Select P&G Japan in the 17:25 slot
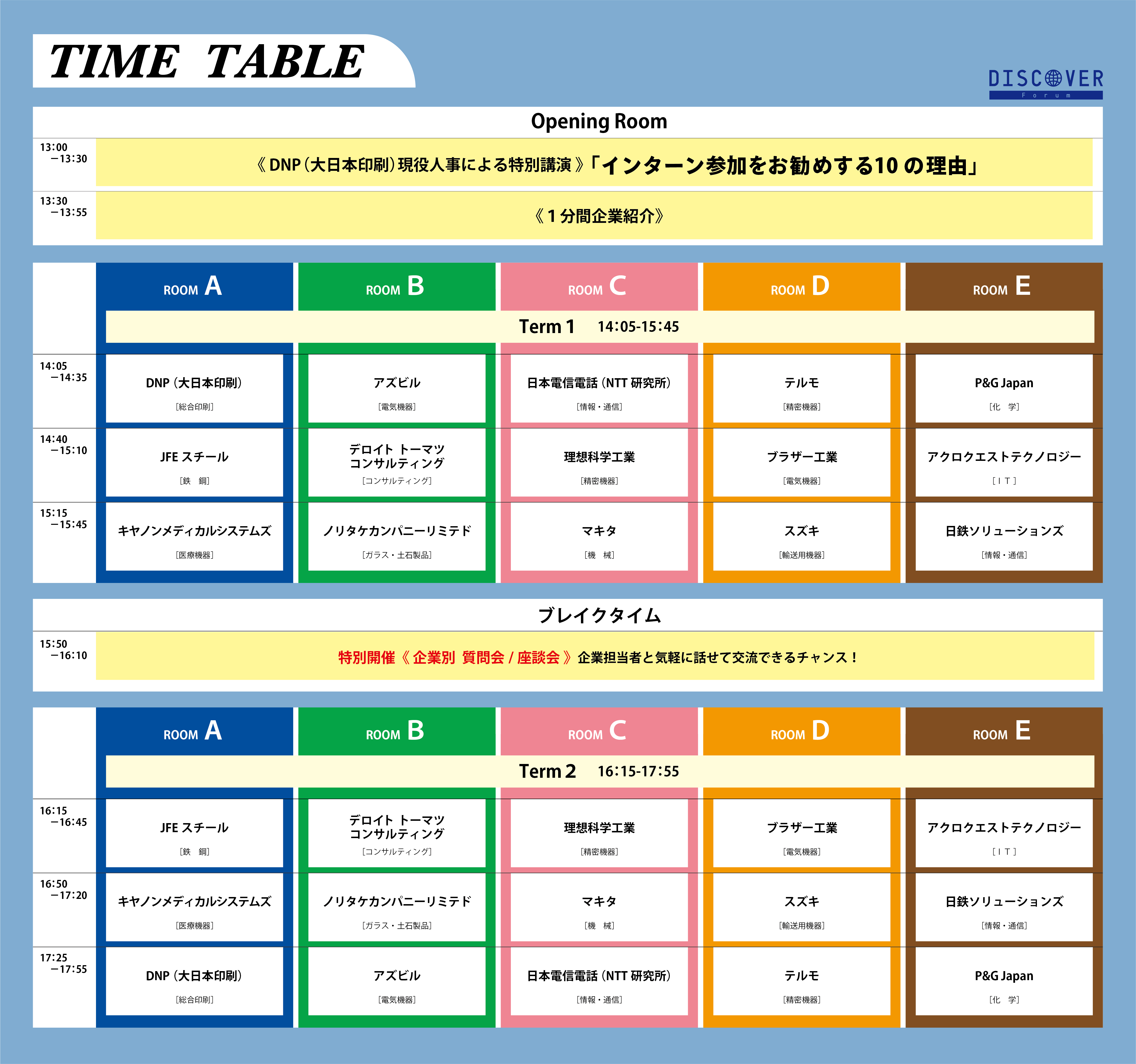1136x1064 pixels. 1004,981
